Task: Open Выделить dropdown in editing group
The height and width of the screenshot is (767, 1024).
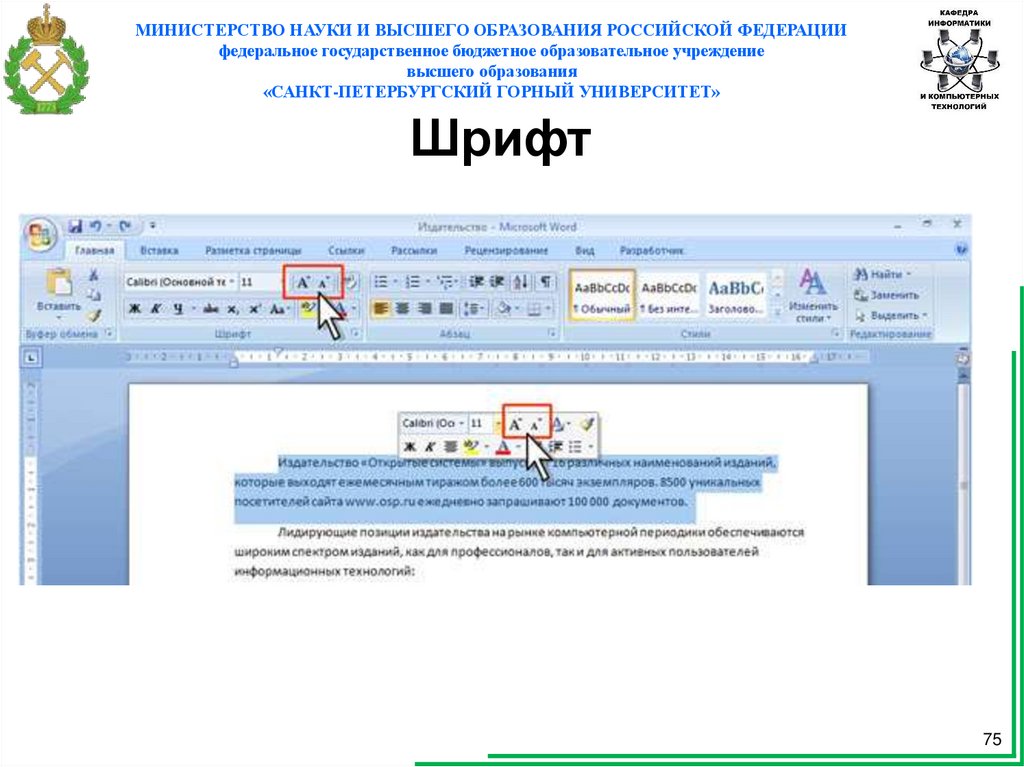Action: (x=891, y=316)
